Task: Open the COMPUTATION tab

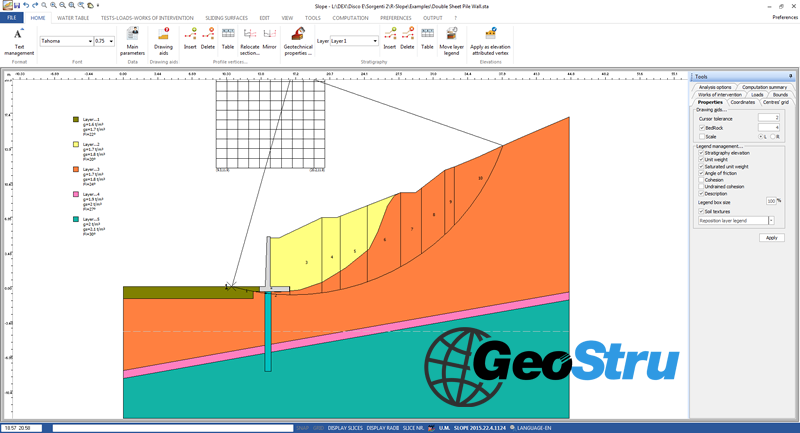Action: 350,18
